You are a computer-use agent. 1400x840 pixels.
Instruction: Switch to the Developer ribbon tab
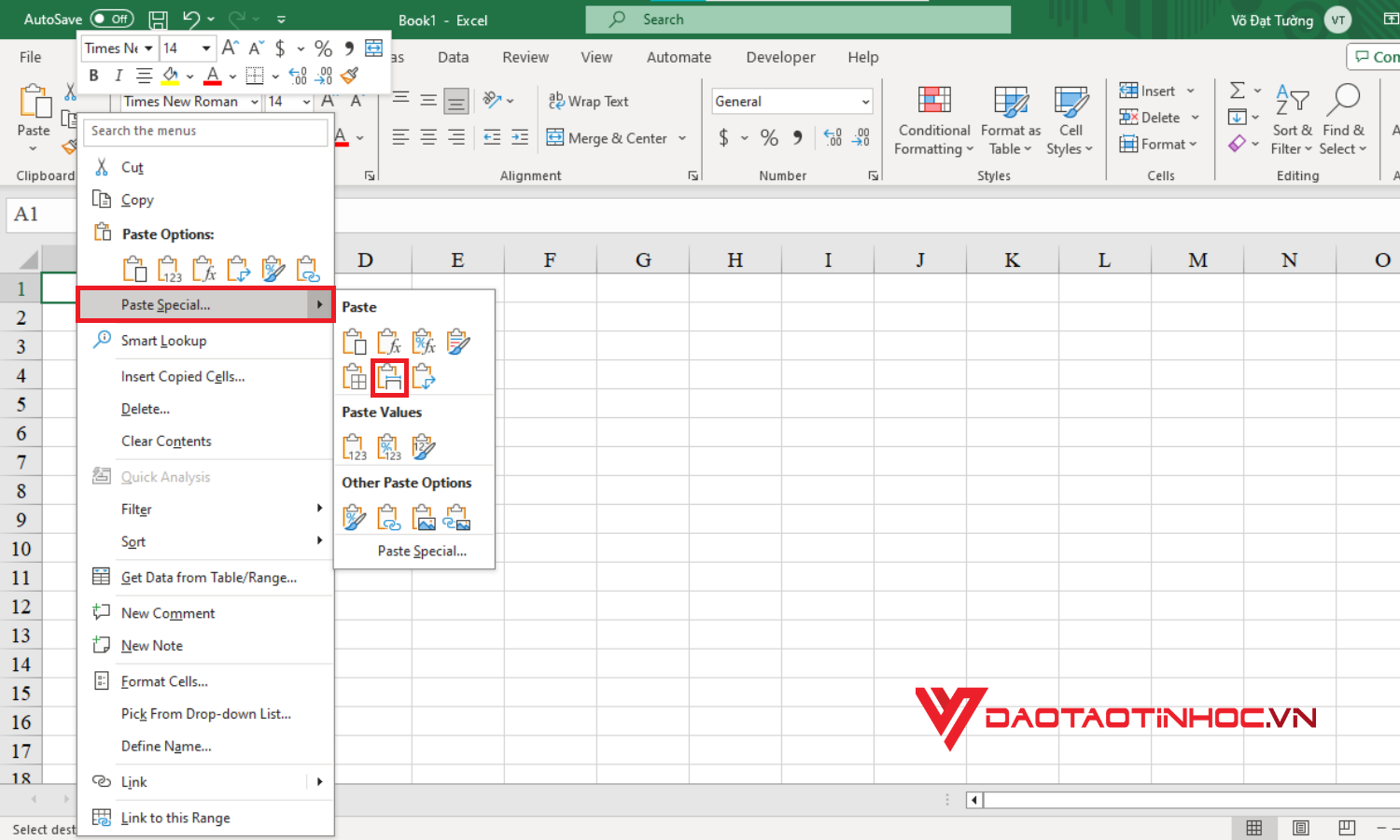pos(780,57)
